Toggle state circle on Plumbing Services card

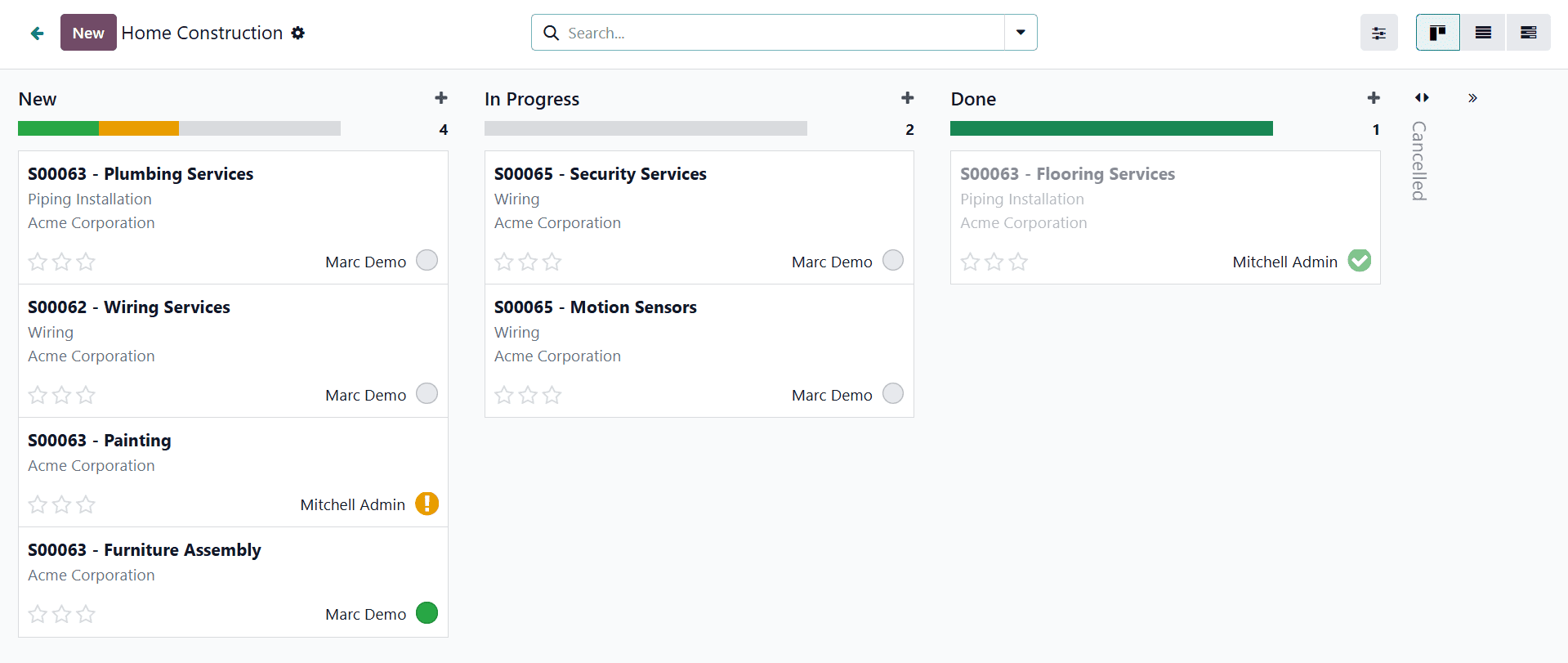coord(427,260)
